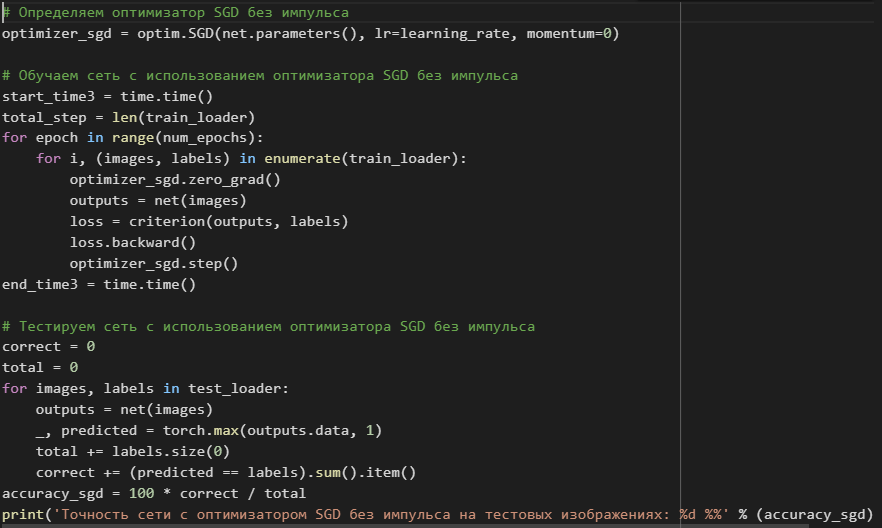The width and height of the screenshot is (882, 528).
Task: Click 'range(num_epochs)' in epoch loop
Action: [x=183, y=138]
